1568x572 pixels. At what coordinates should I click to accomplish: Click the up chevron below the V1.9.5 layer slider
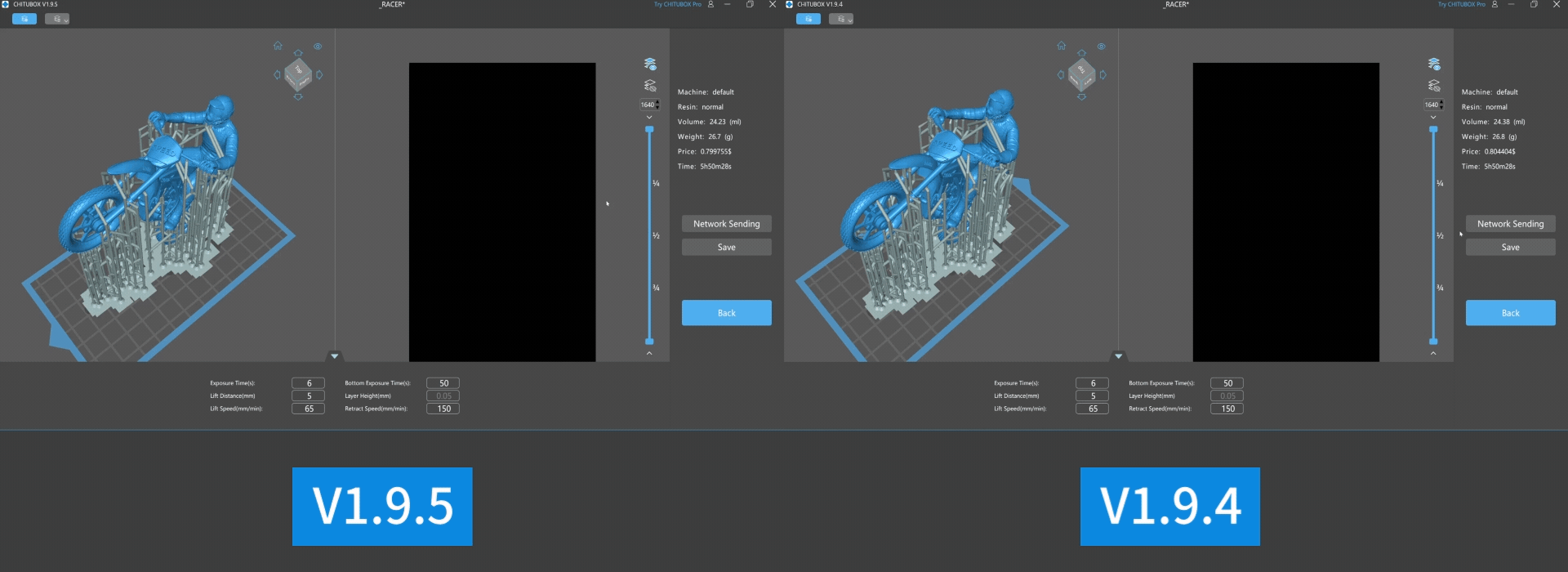(649, 353)
